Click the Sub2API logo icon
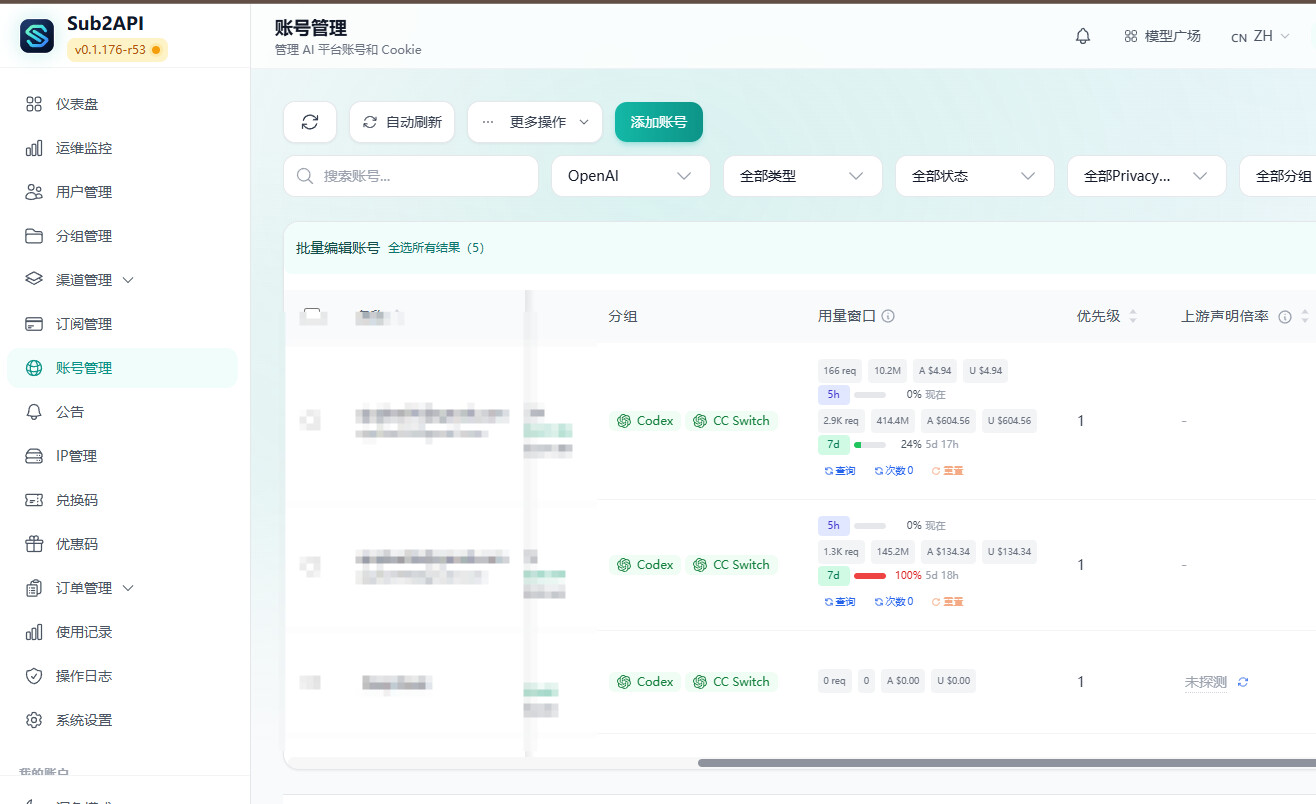Viewport: 1316px width, 804px height. point(37,36)
